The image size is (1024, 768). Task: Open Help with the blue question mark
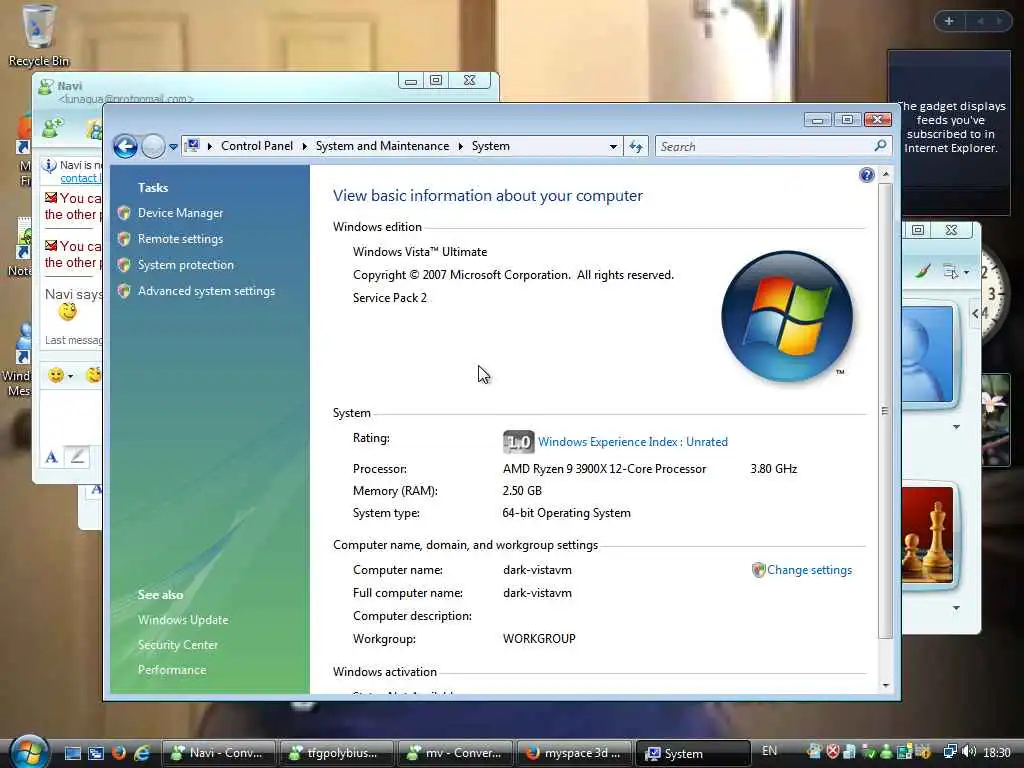(x=867, y=175)
